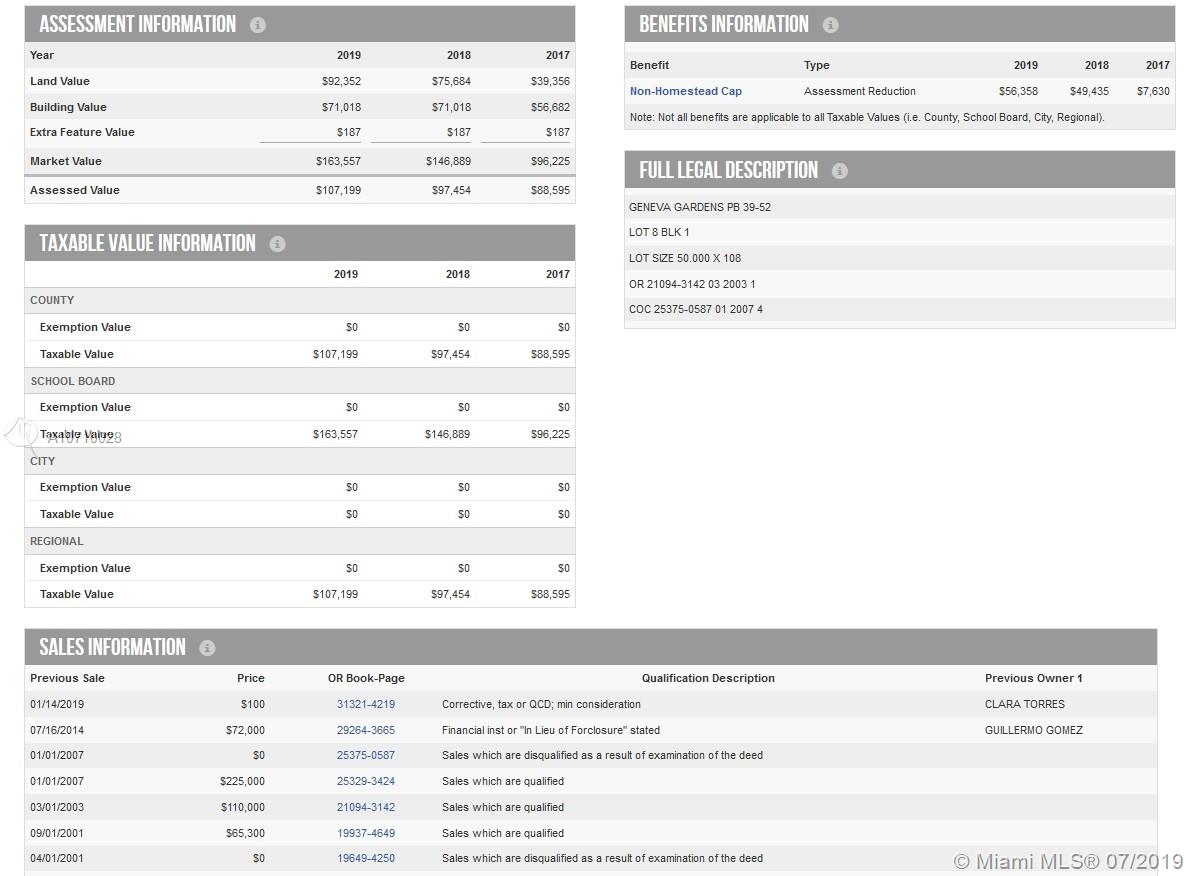Select the 2019 Assessed Value $107,199 cell
This screenshot has height=876, width=1187.
pyautogui.click(x=338, y=190)
